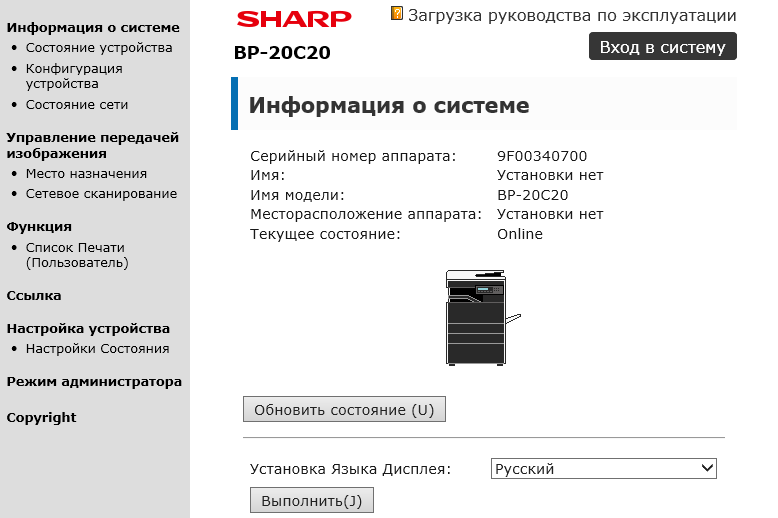Image resolution: width=778 pixels, height=518 pixels.
Task: Click the Online current status value
Action: (x=520, y=234)
